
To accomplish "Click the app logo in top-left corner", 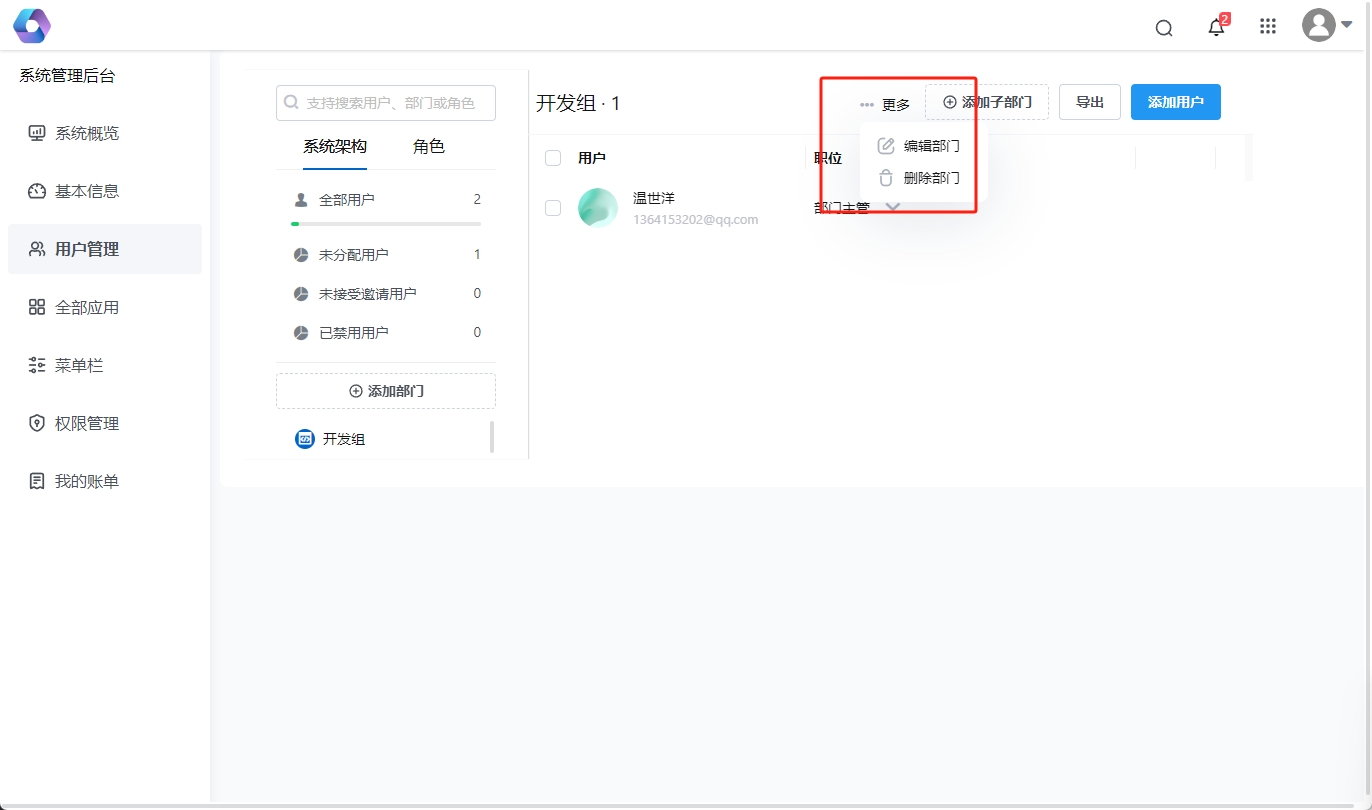I will [32, 26].
